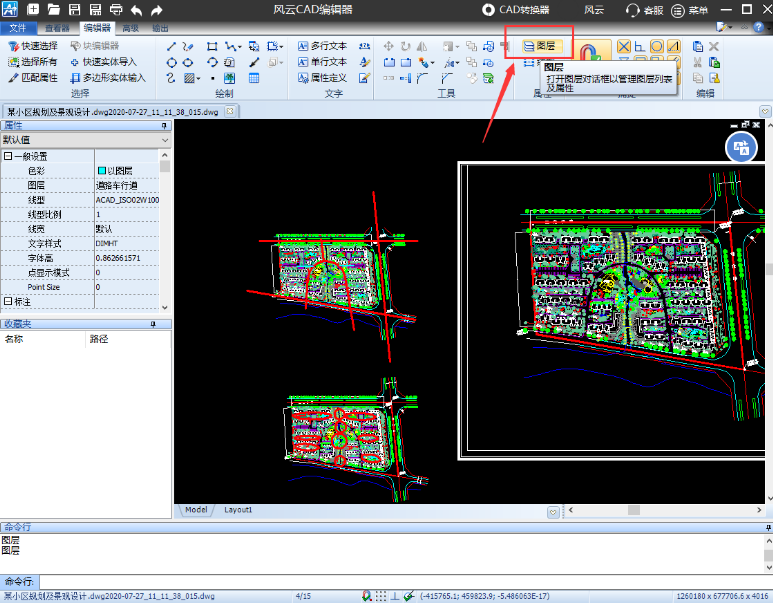Toggle the 收藏夹 panel pushpin
The height and width of the screenshot is (603, 773).
pyautogui.click(x=153, y=324)
